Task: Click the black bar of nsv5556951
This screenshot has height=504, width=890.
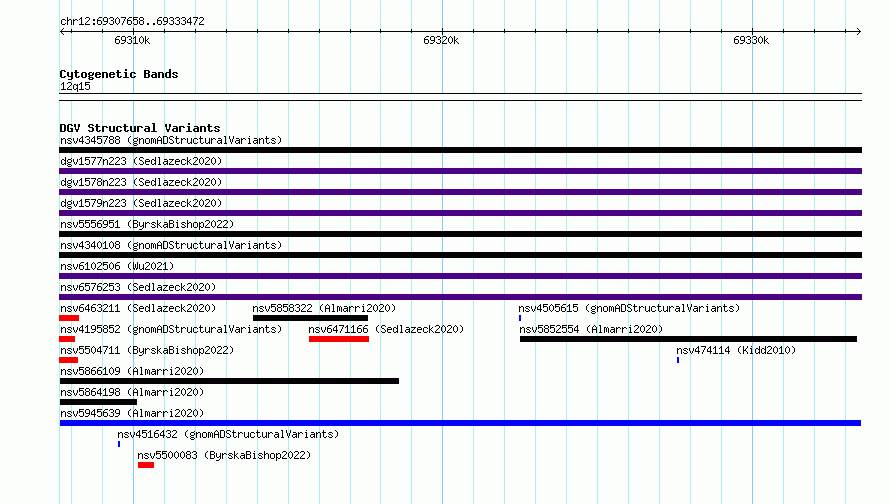Action: point(460,234)
